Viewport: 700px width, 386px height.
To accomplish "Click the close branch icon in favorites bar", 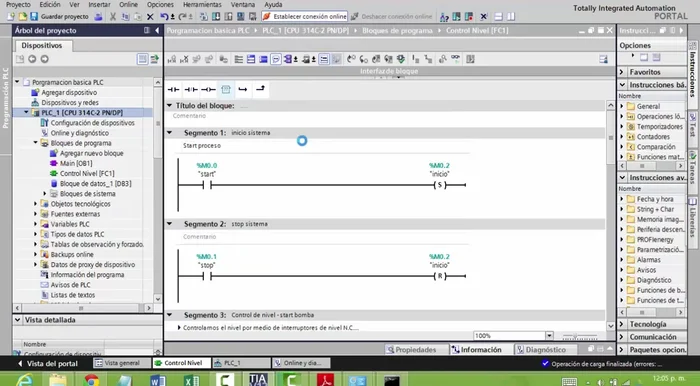I will pyautogui.click(x=260, y=89).
